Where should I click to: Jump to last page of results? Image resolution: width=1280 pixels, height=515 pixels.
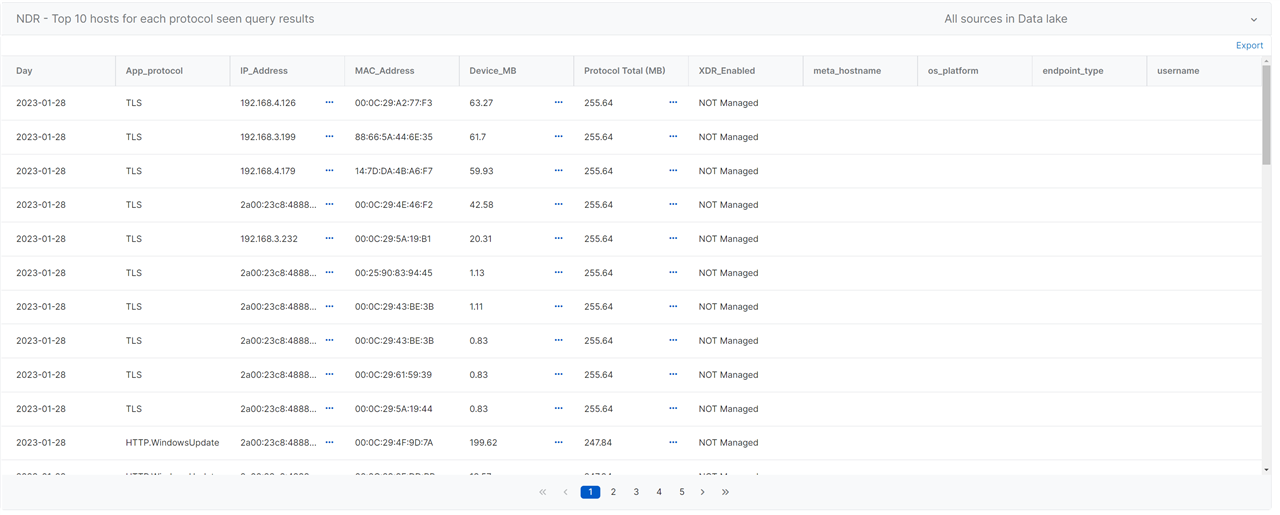(726, 492)
